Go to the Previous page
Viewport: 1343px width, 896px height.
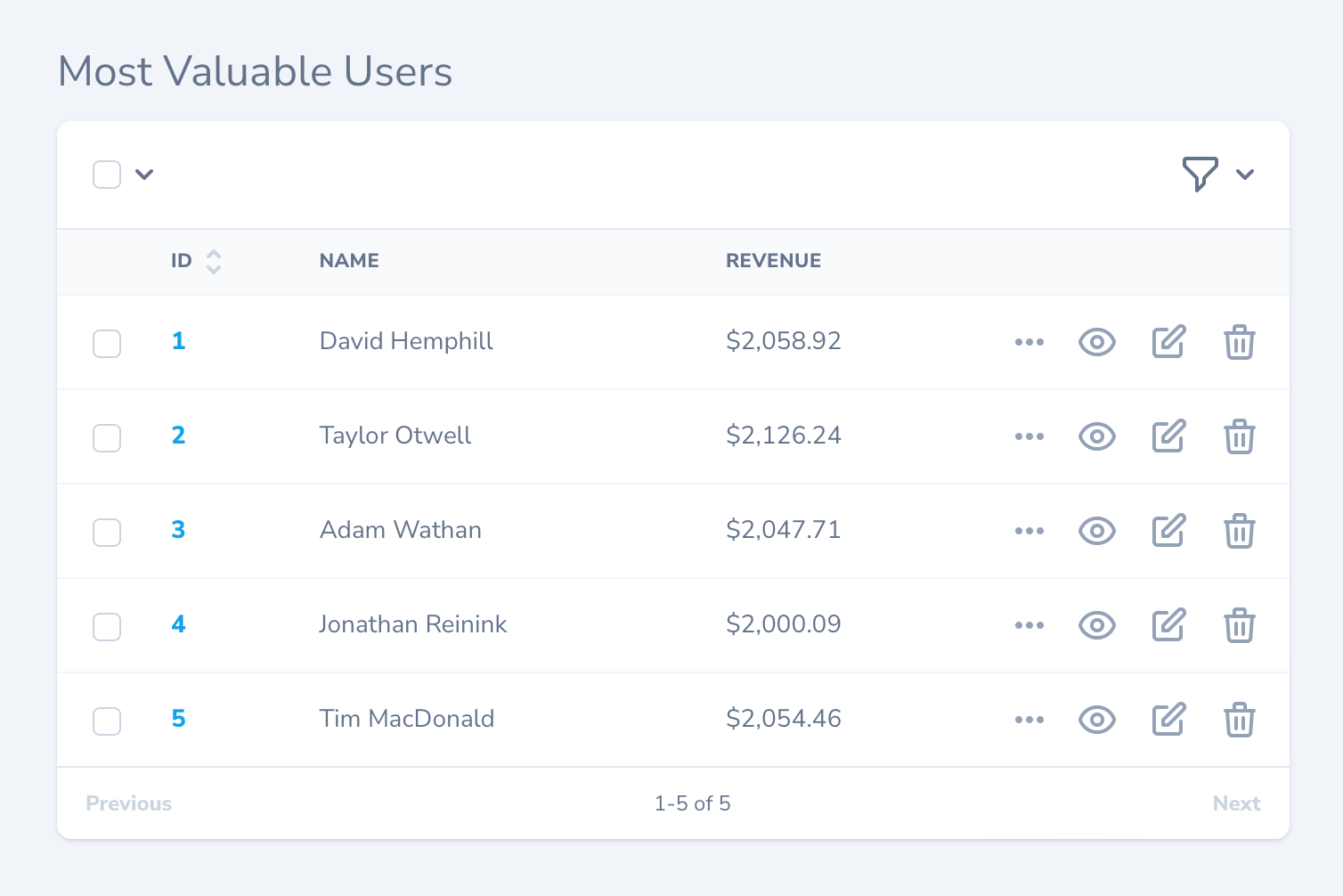click(x=129, y=803)
